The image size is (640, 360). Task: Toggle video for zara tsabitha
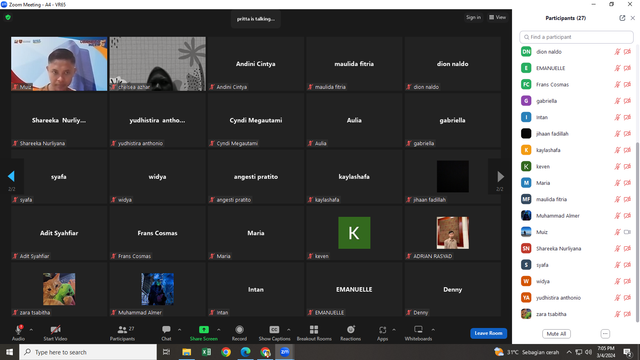coord(628,314)
